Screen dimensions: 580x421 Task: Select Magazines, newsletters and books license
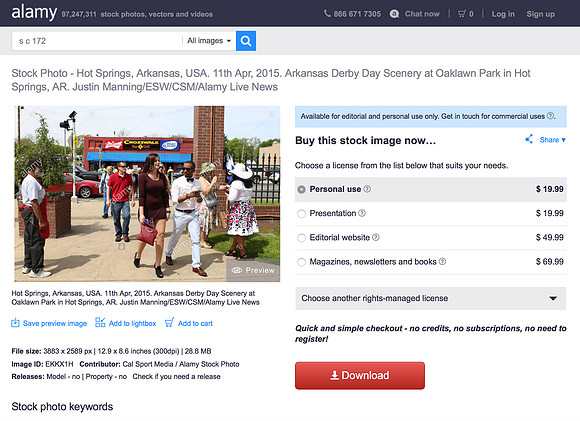click(301, 262)
